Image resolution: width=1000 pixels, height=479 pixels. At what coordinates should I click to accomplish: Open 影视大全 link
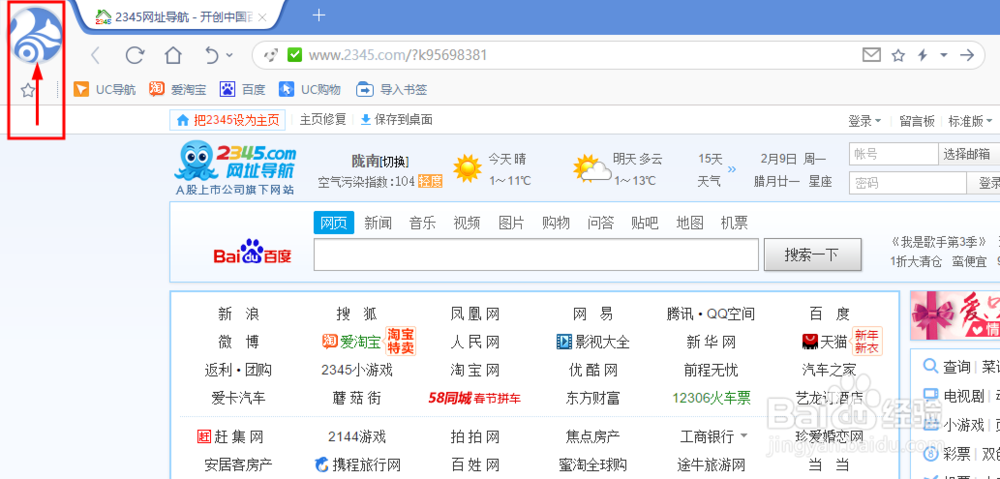click(x=593, y=343)
